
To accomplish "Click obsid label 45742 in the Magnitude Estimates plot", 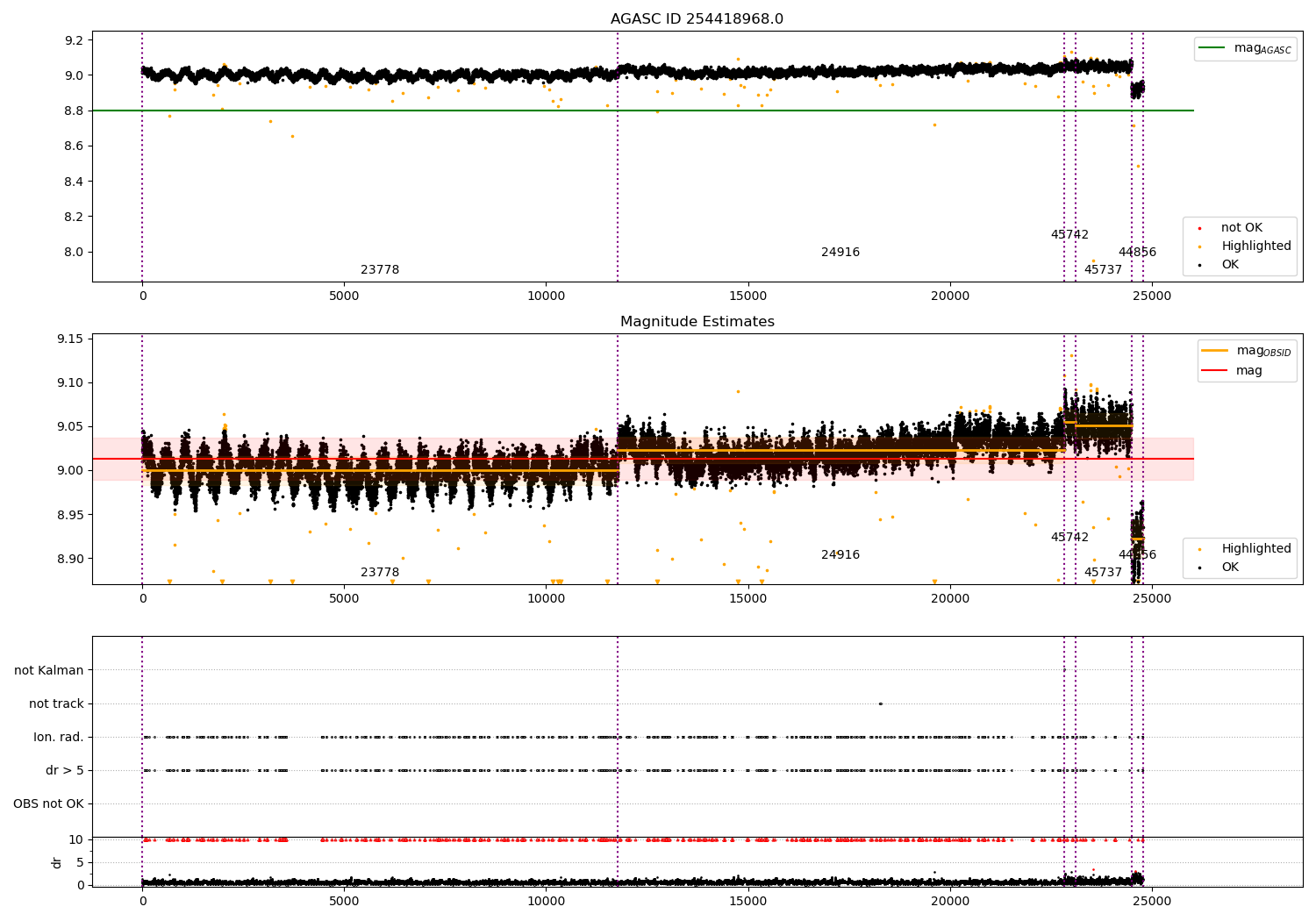I will (1069, 538).
